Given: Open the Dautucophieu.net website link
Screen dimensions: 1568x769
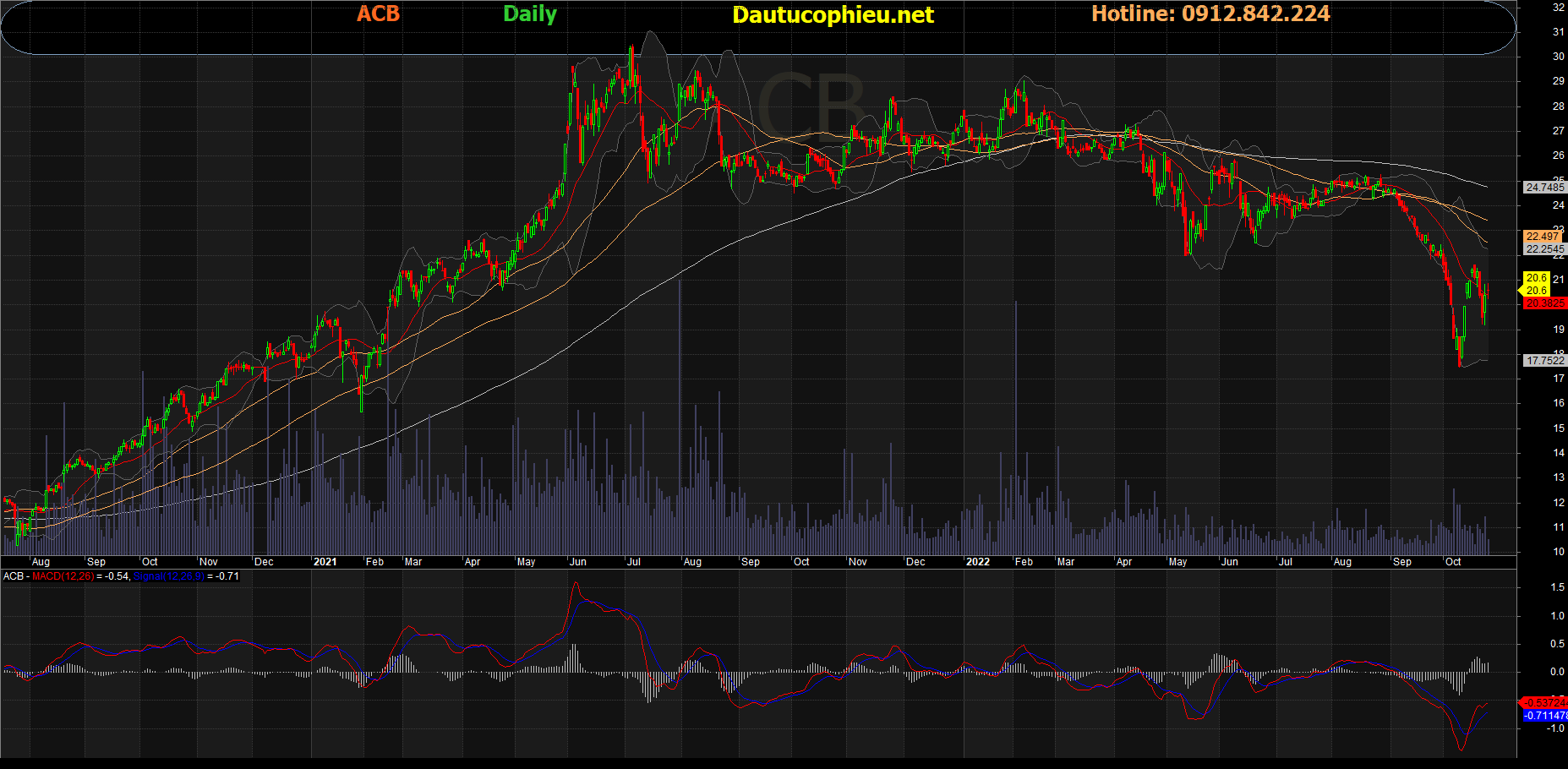Looking at the screenshot, I should tap(833, 14).
